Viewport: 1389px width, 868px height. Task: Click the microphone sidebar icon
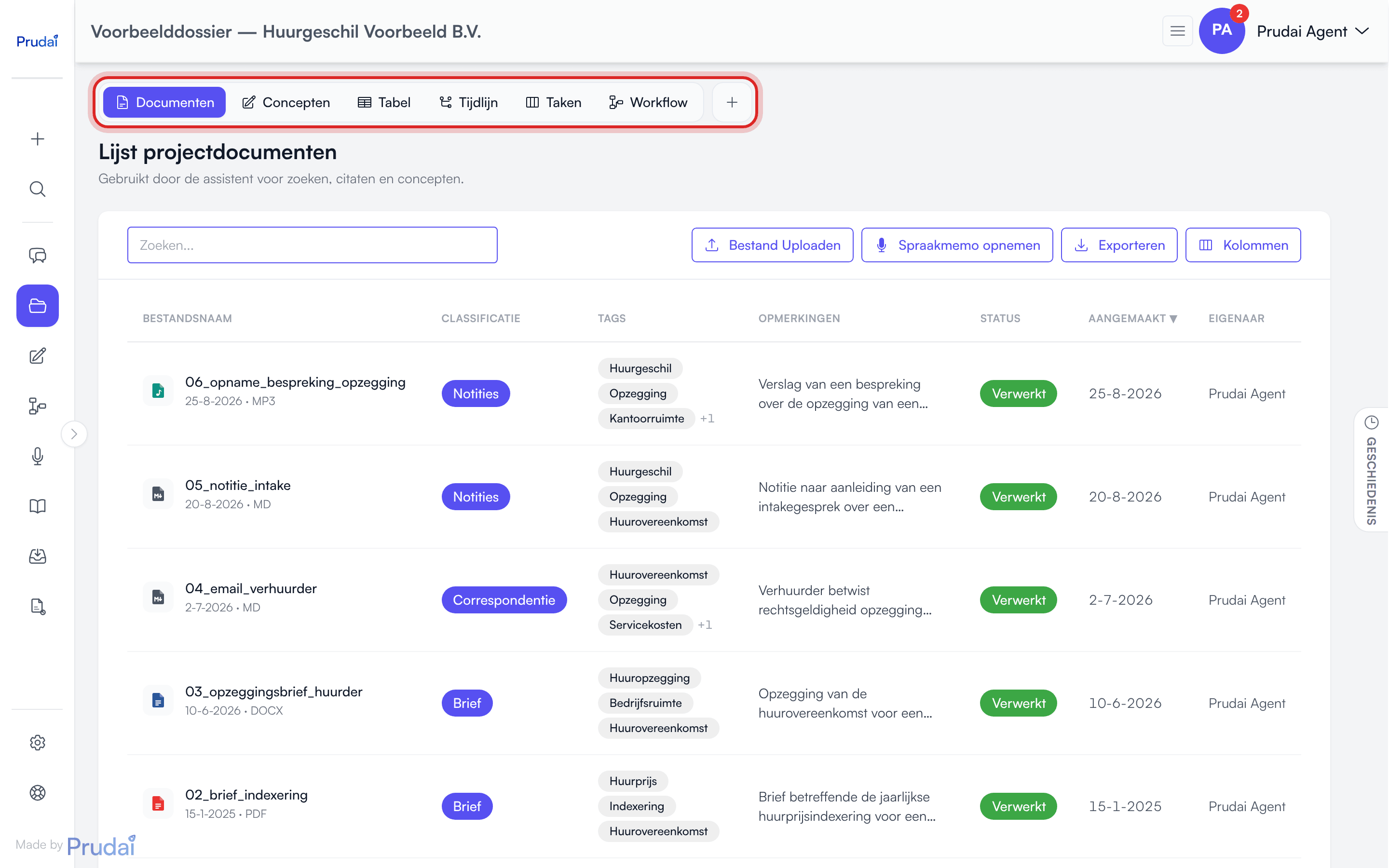coord(37,456)
